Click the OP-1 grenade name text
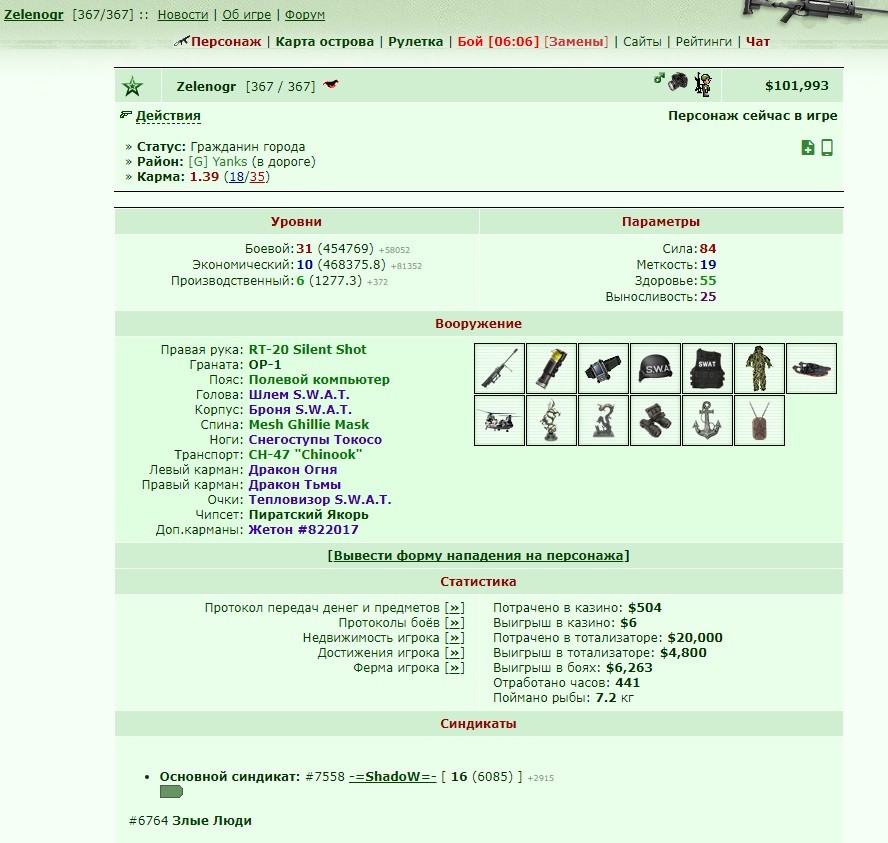This screenshot has height=843, width=888. (x=265, y=365)
